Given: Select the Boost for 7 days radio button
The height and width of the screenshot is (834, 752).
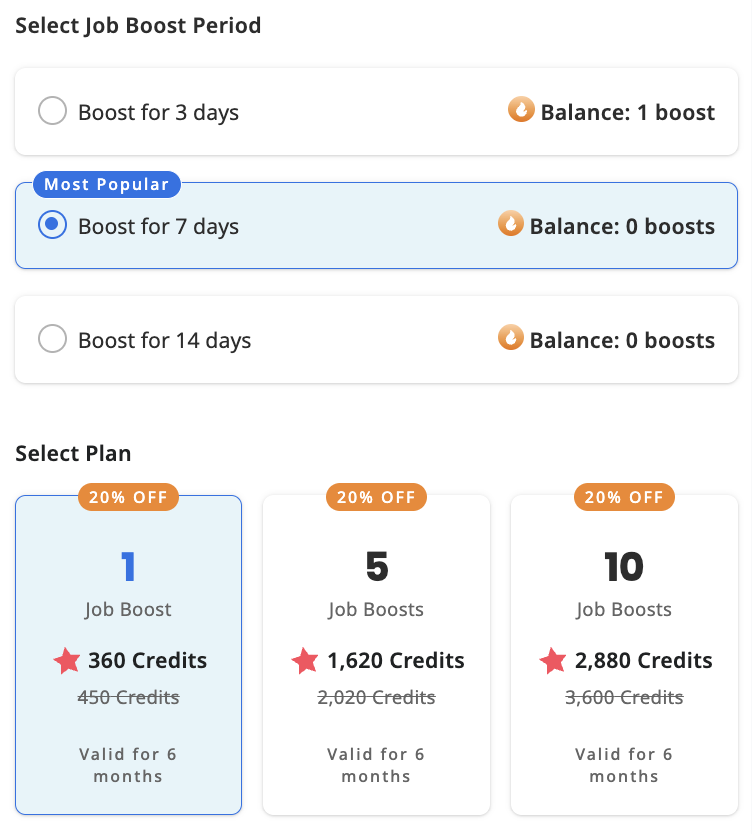Looking at the screenshot, I should pos(52,224).
